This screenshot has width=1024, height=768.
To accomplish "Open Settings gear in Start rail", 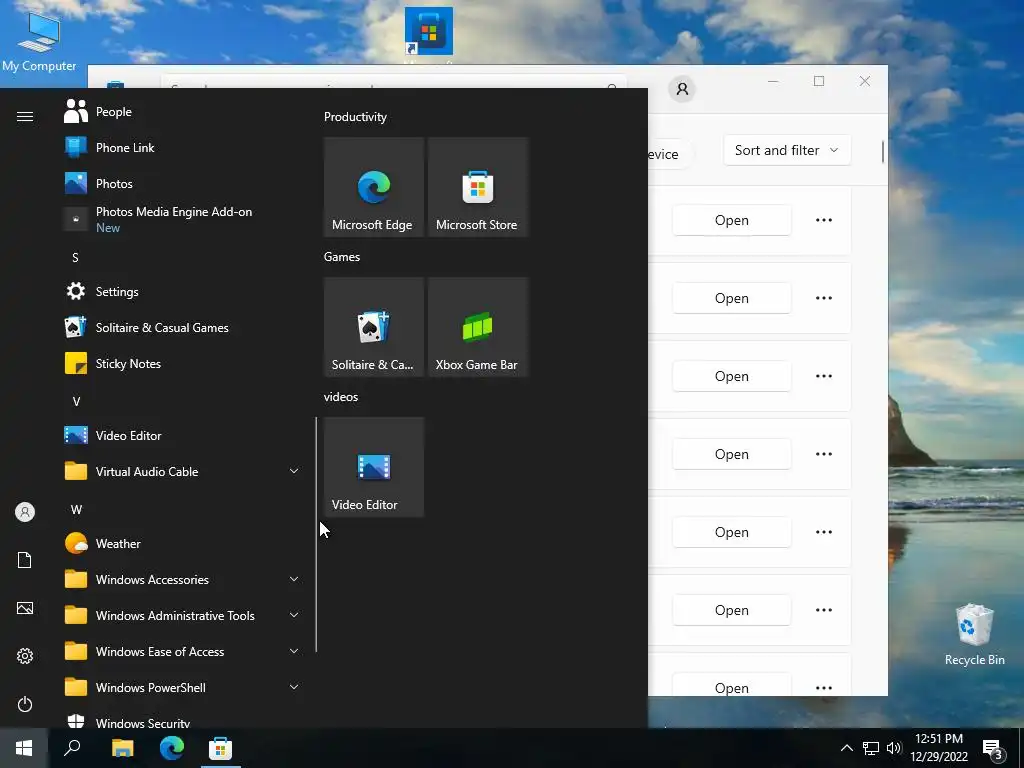I will pyautogui.click(x=25, y=656).
